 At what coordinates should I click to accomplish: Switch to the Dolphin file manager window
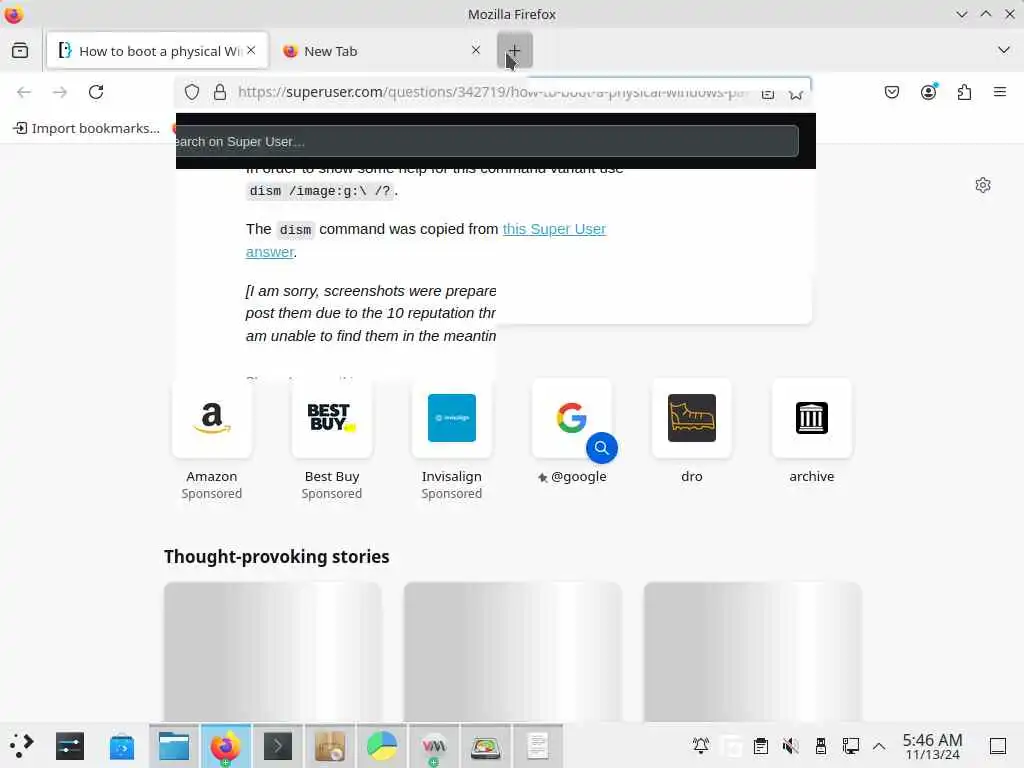[174, 746]
